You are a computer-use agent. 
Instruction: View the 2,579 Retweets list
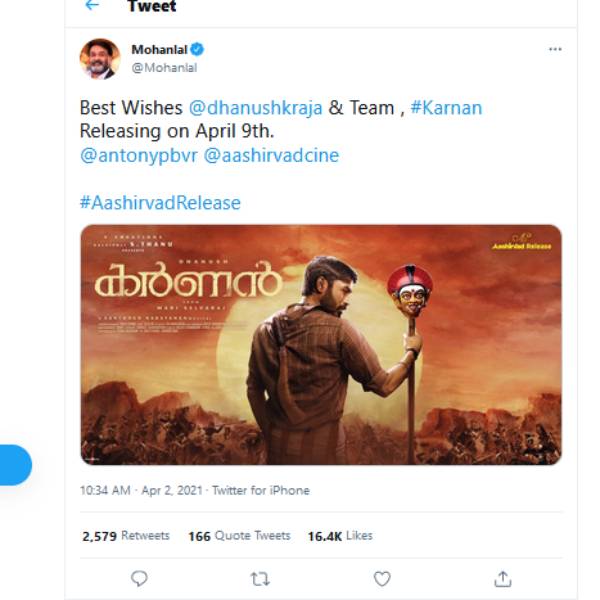(125, 536)
